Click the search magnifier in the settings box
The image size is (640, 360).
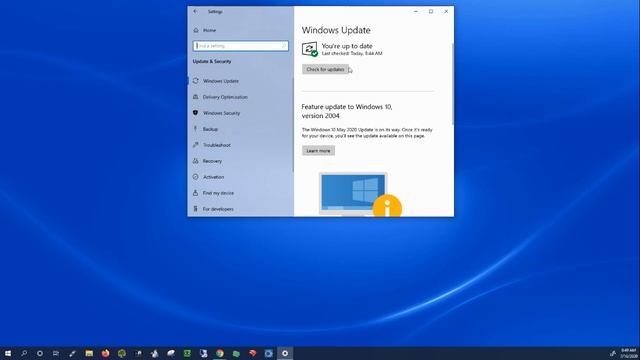point(284,46)
